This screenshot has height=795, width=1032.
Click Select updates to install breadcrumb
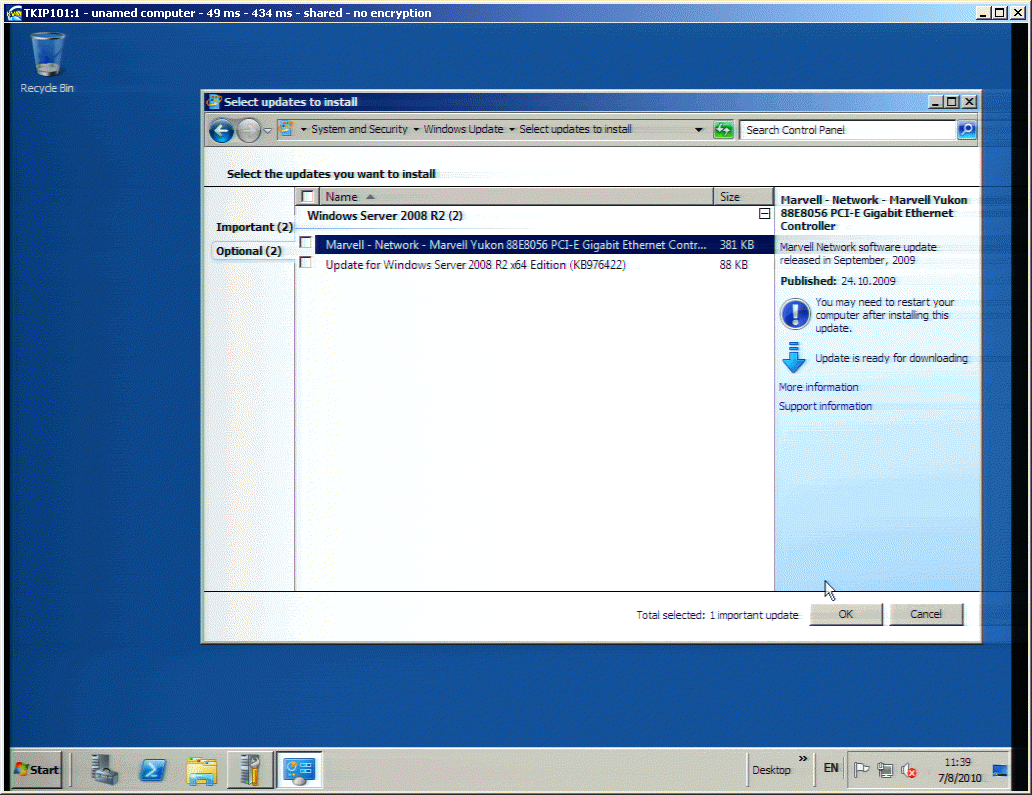[575, 129]
